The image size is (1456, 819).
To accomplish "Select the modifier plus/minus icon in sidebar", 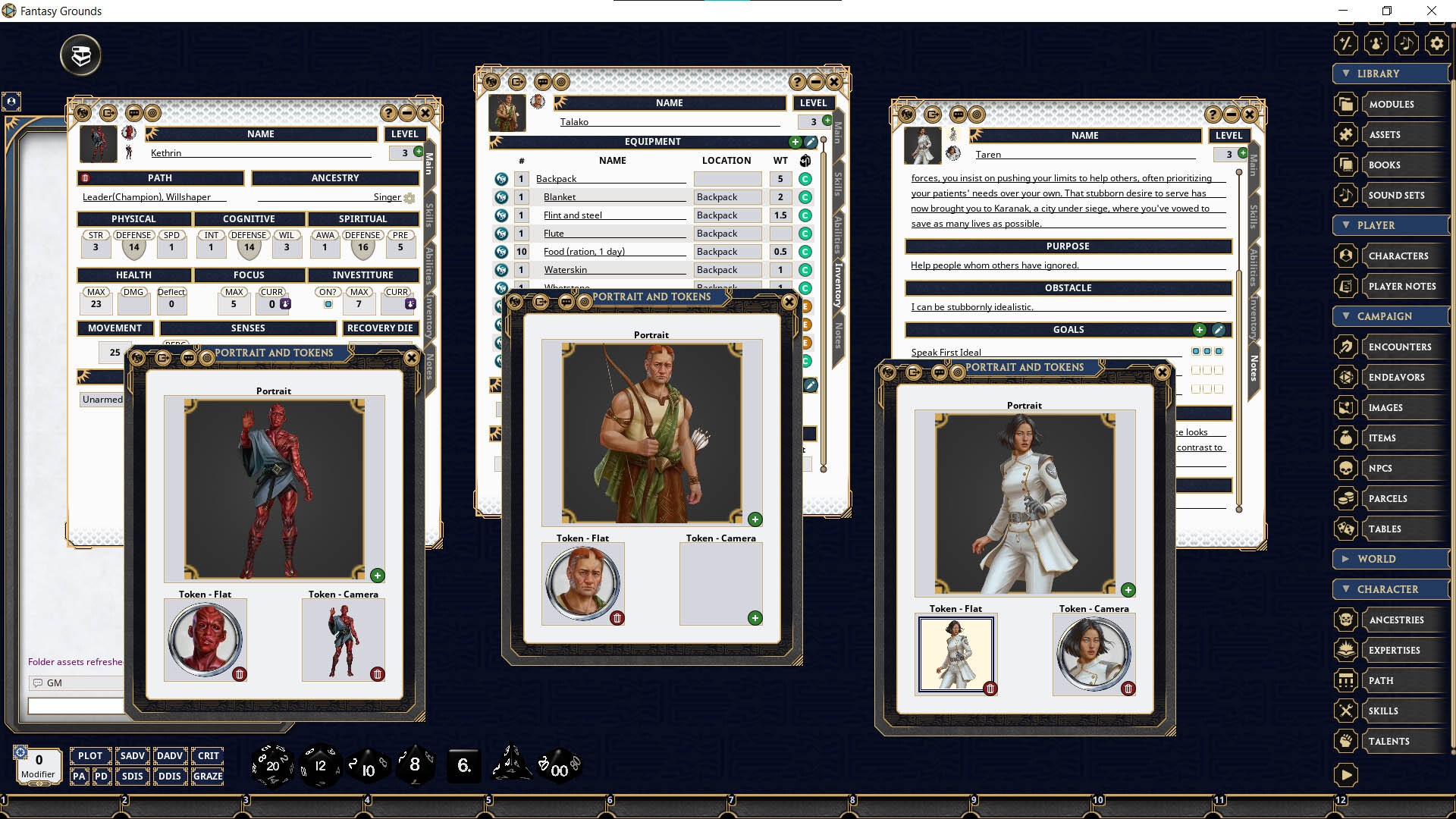I will coord(1345,43).
